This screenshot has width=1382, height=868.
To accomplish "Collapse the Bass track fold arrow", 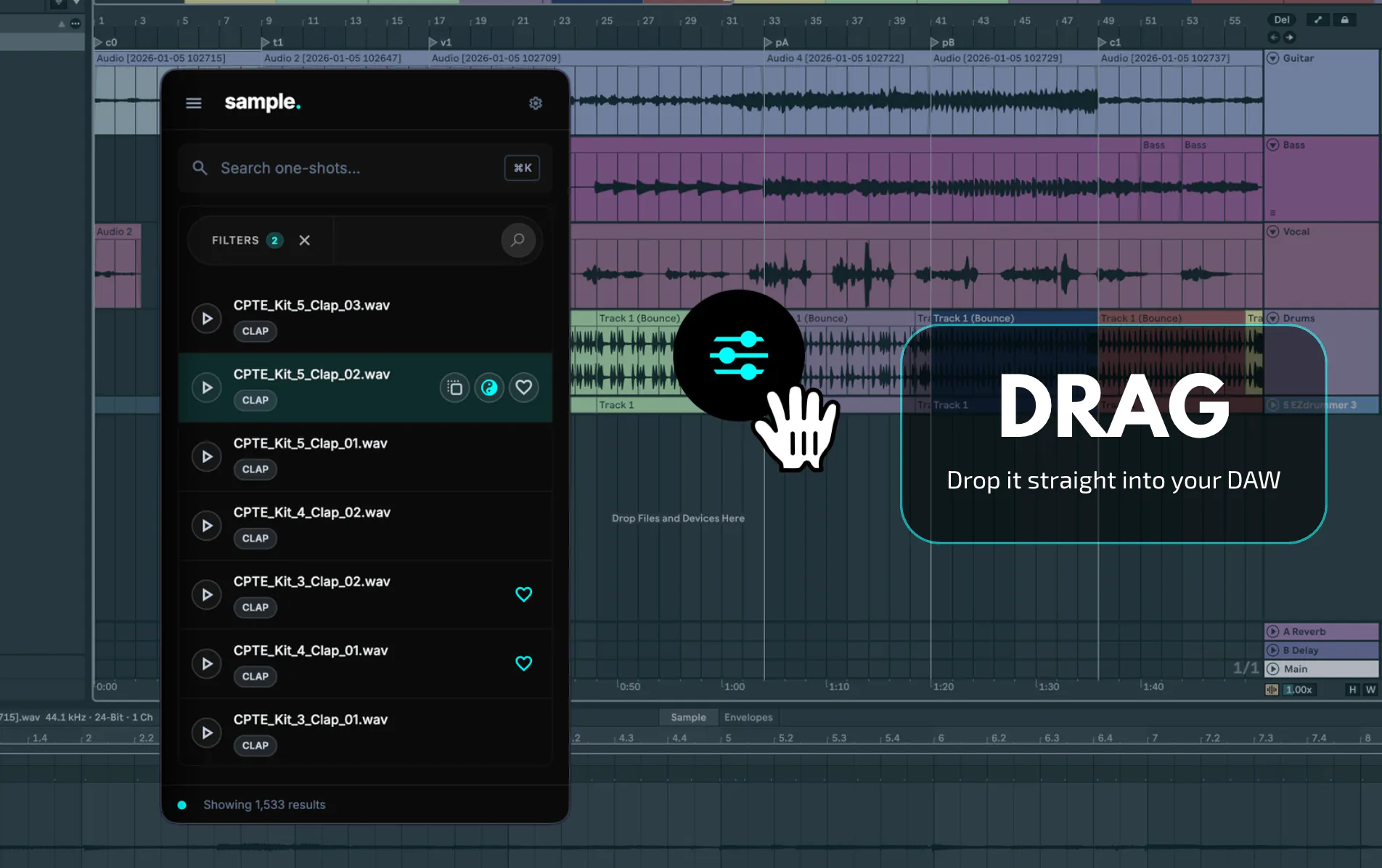I will 1273,145.
